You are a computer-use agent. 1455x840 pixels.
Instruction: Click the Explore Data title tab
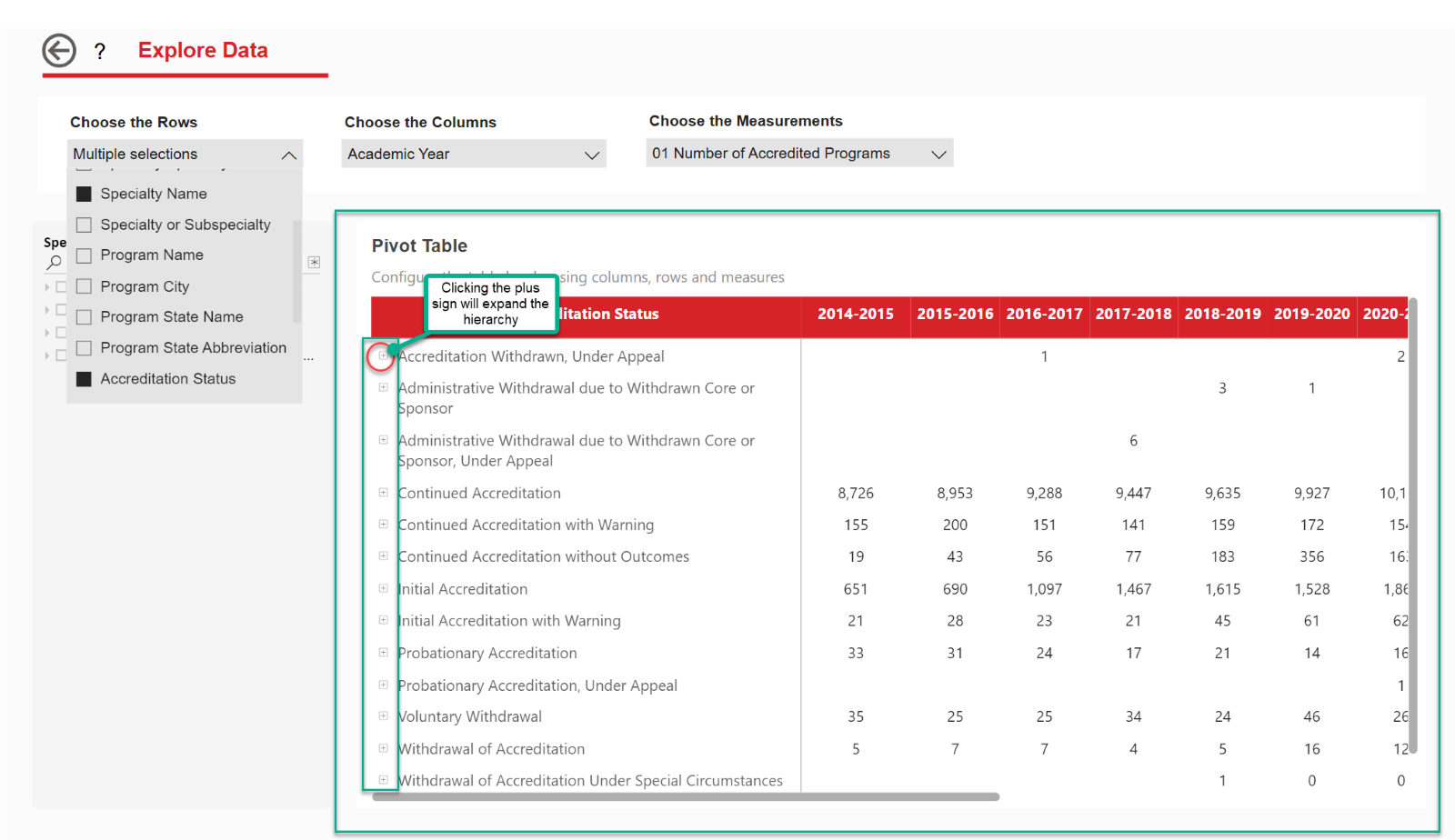pos(203,51)
